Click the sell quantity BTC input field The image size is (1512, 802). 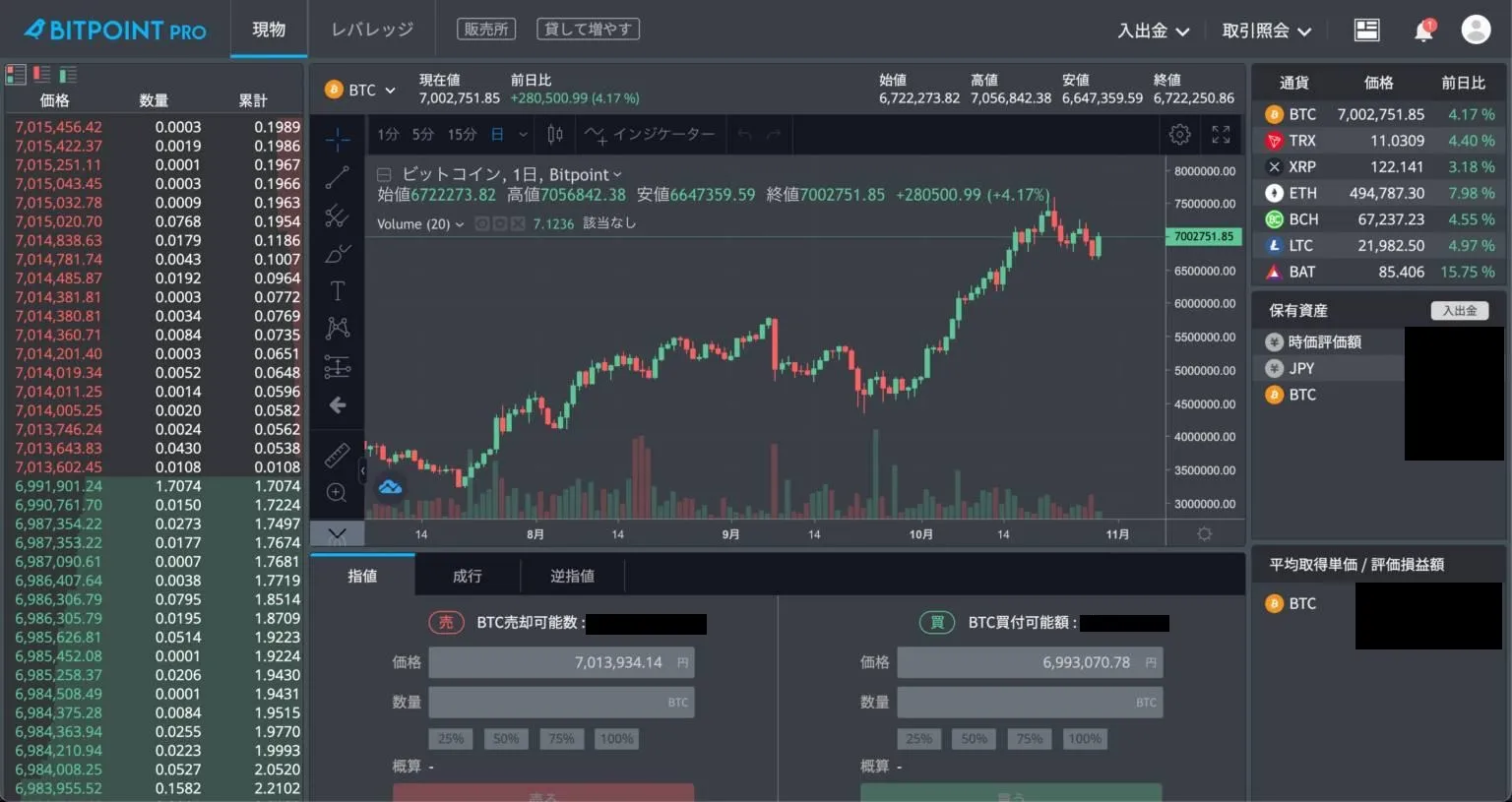coord(561,703)
